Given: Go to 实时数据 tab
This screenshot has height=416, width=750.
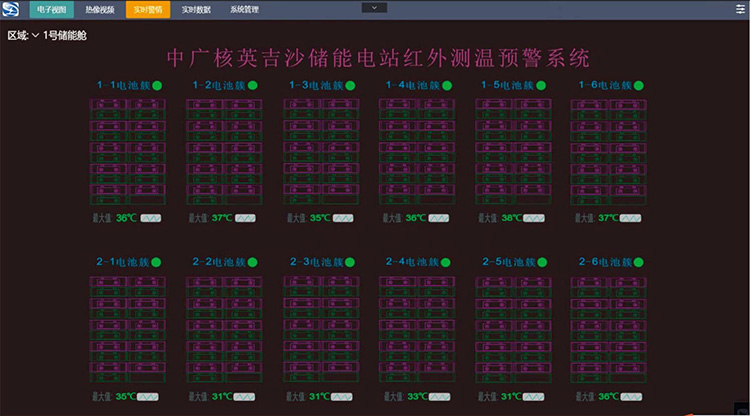Looking at the screenshot, I should point(196,10).
